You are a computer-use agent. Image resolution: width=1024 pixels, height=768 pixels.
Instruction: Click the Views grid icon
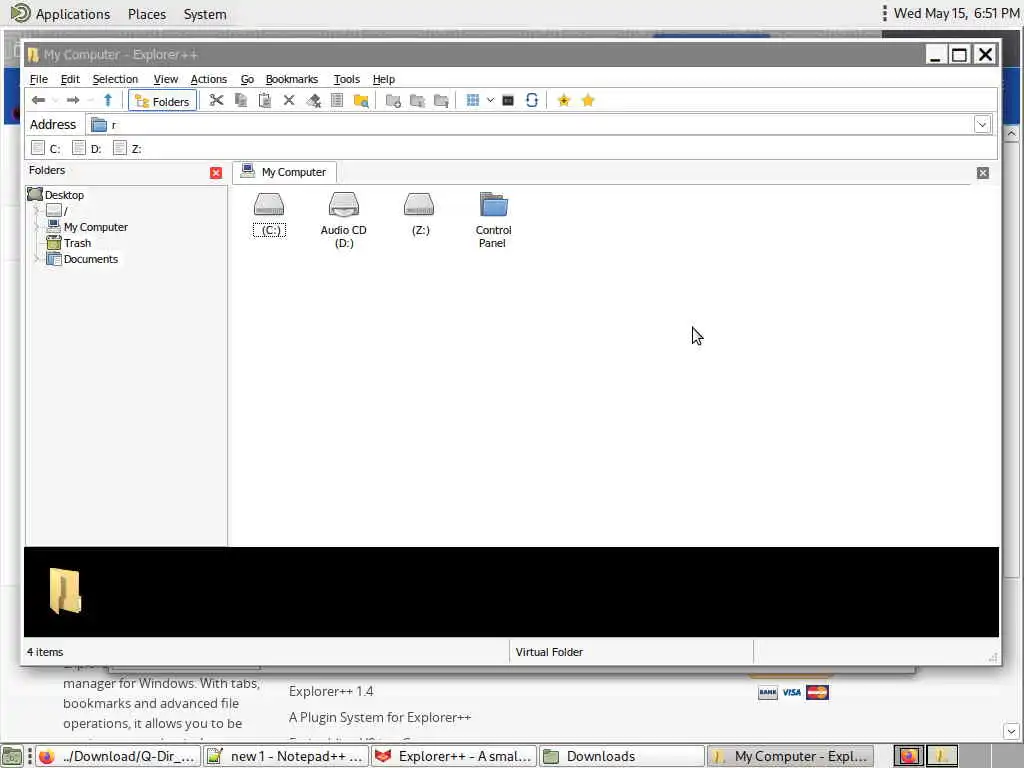[x=473, y=100]
